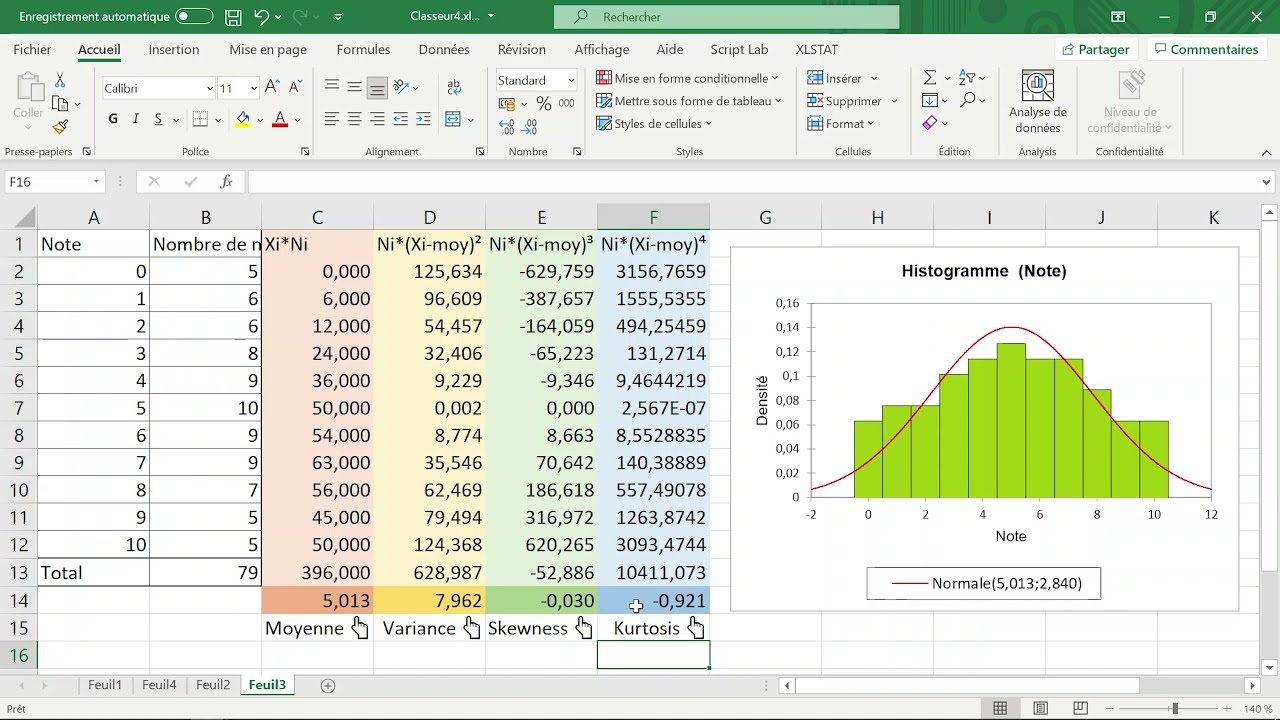Open Analyse de données tool
The image size is (1280, 720).
(1038, 103)
